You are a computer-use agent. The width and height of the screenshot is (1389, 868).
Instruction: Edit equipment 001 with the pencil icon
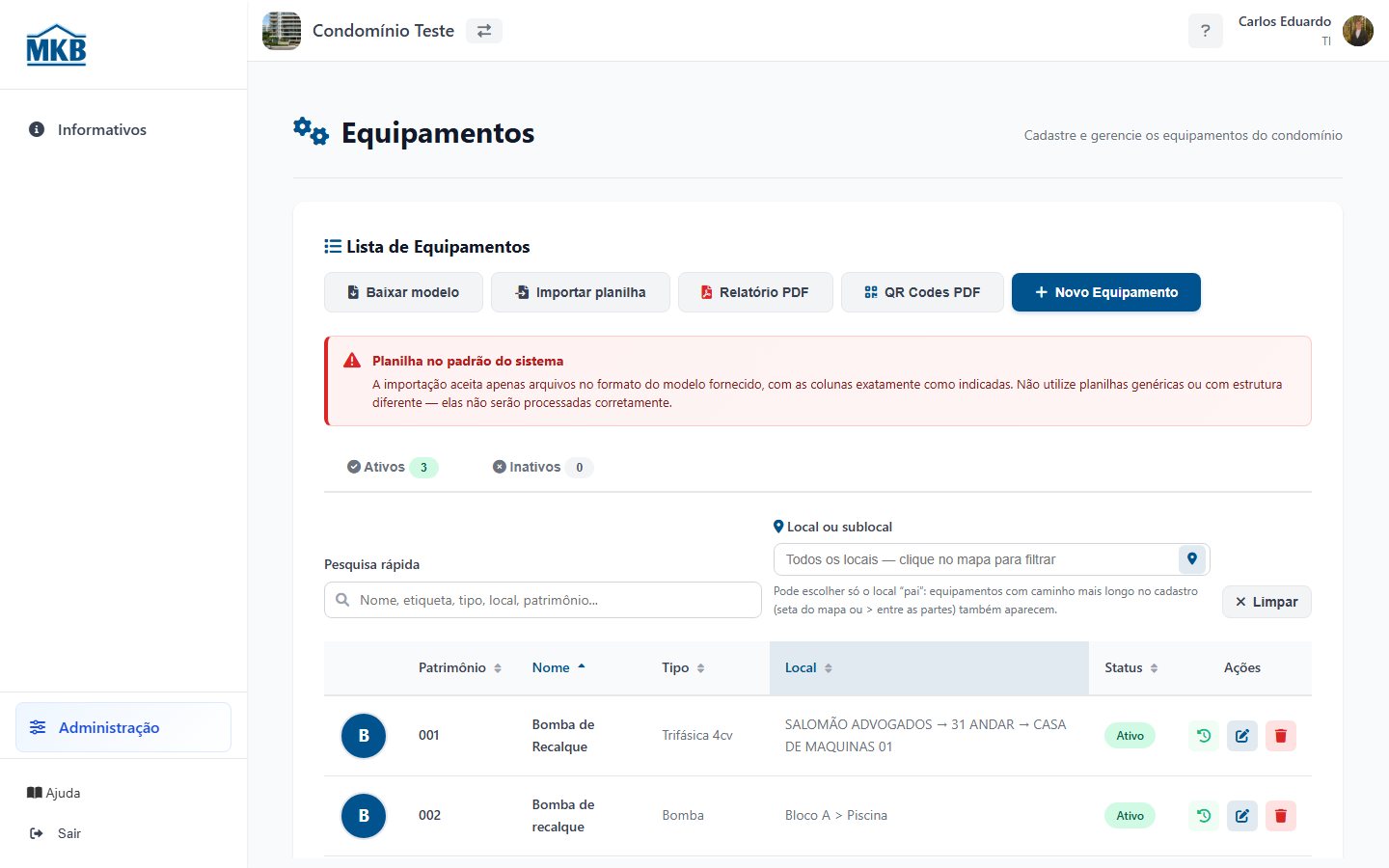pos(1242,736)
